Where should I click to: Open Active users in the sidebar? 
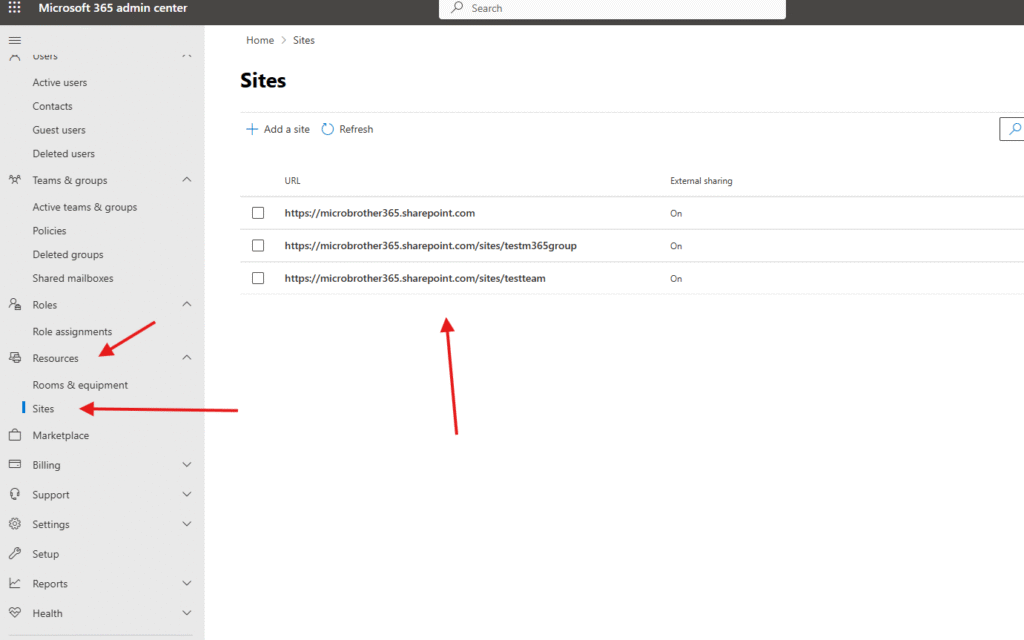click(x=60, y=83)
